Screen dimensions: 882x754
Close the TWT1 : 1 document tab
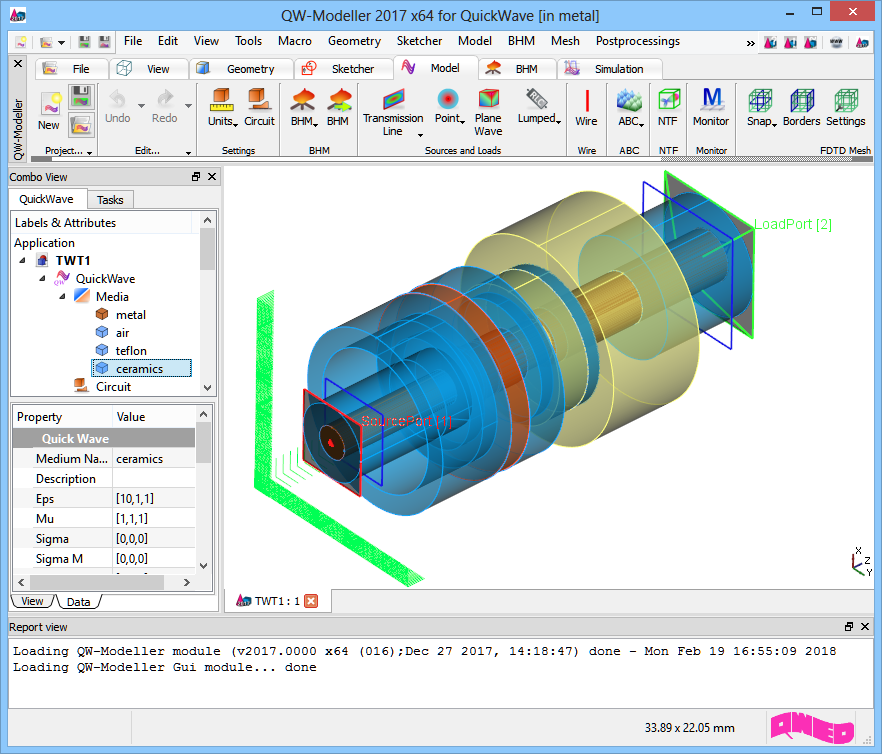click(x=311, y=601)
